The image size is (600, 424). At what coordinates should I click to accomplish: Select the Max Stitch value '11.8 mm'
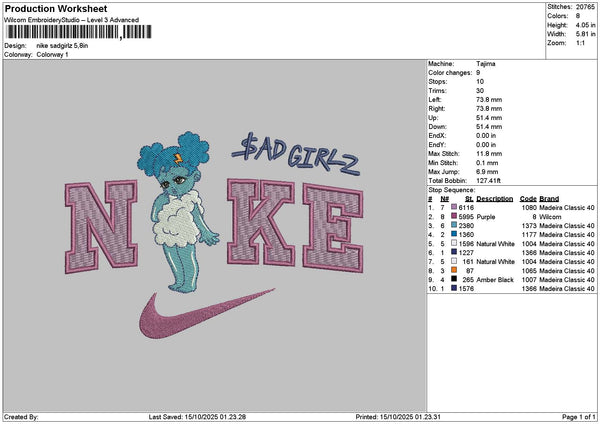(x=489, y=154)
